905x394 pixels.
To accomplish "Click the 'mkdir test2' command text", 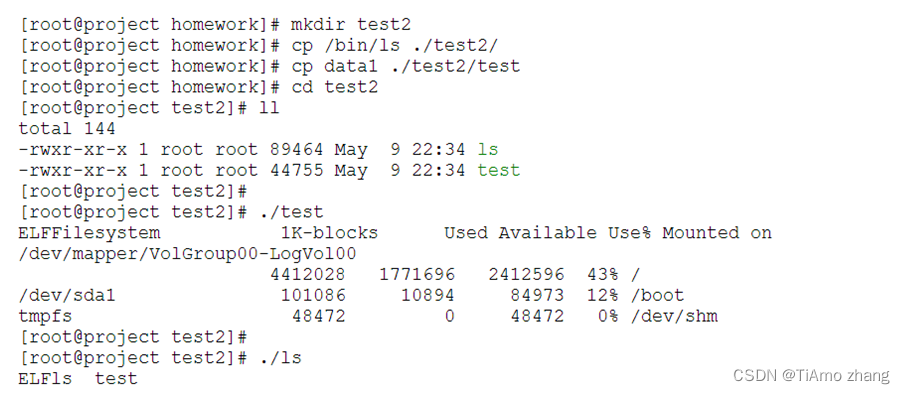I will [x=351, y=25].
